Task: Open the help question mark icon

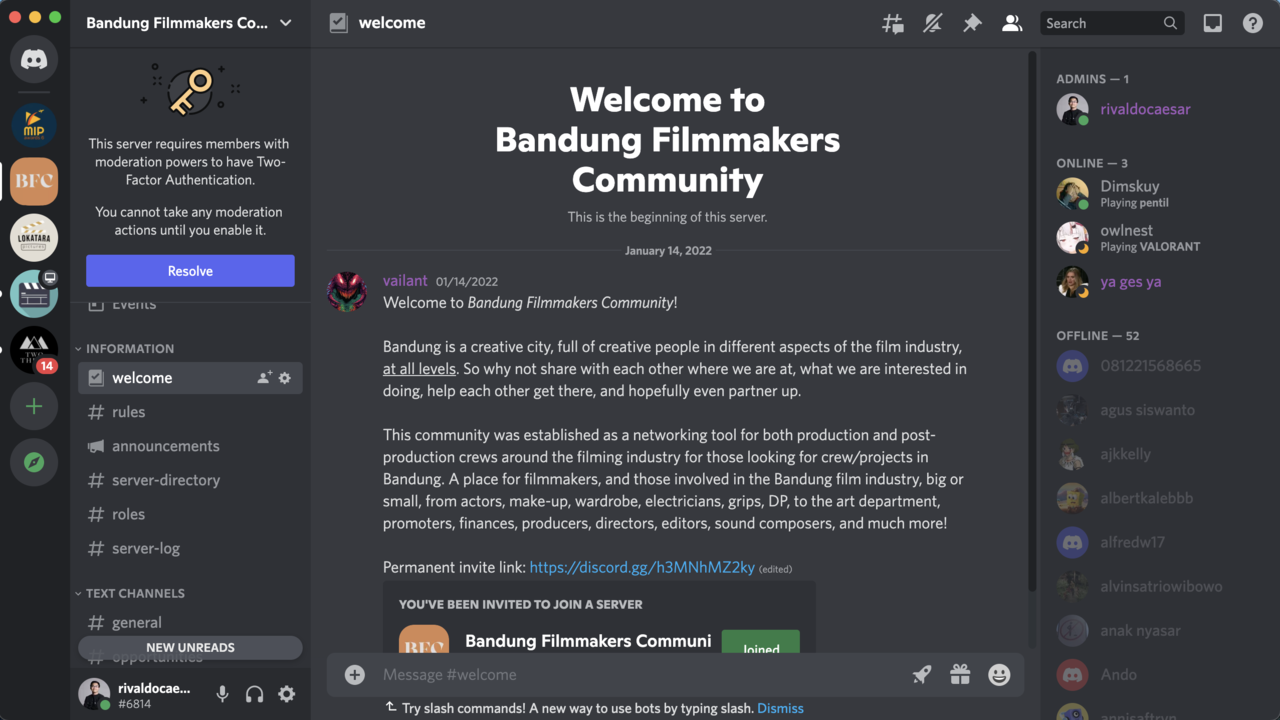Action: pos(1253,23)
